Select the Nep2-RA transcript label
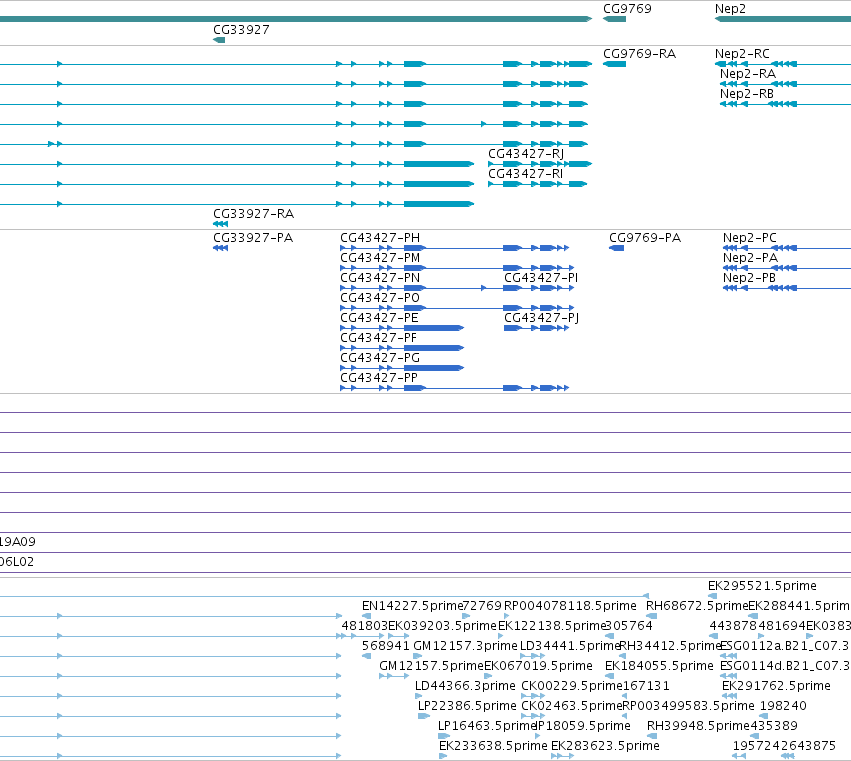The image size is (851, 761). tap(747, 74)
